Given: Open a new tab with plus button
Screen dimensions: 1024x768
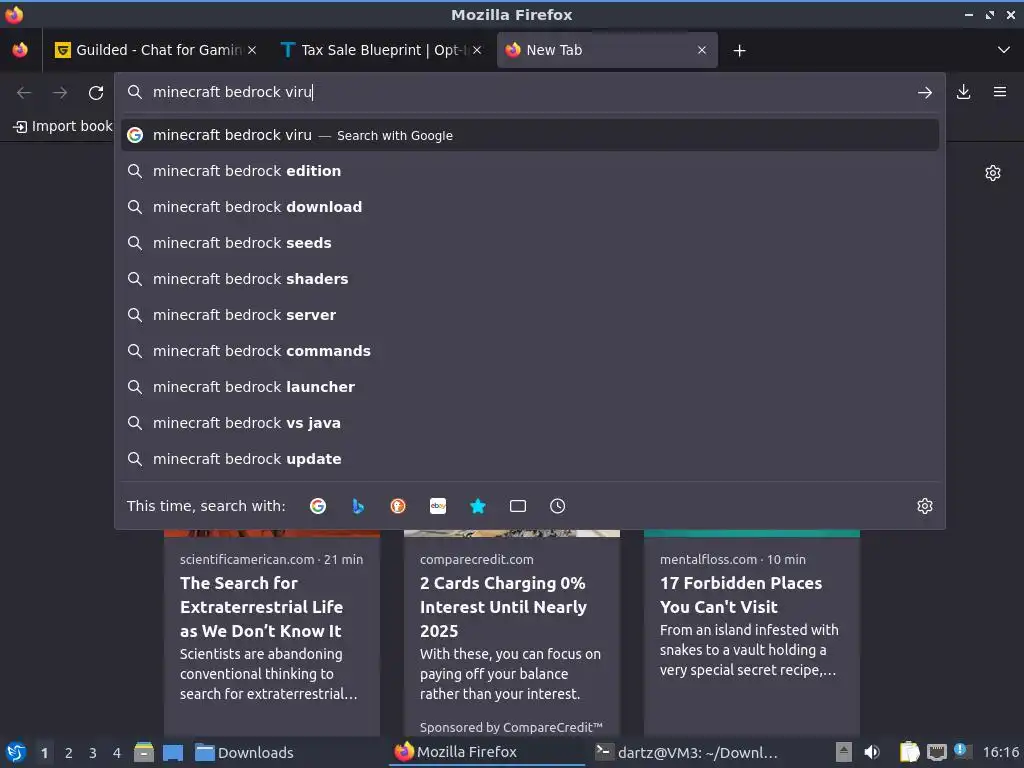Looking at the screenshot, I should click(x=739, y=50).
